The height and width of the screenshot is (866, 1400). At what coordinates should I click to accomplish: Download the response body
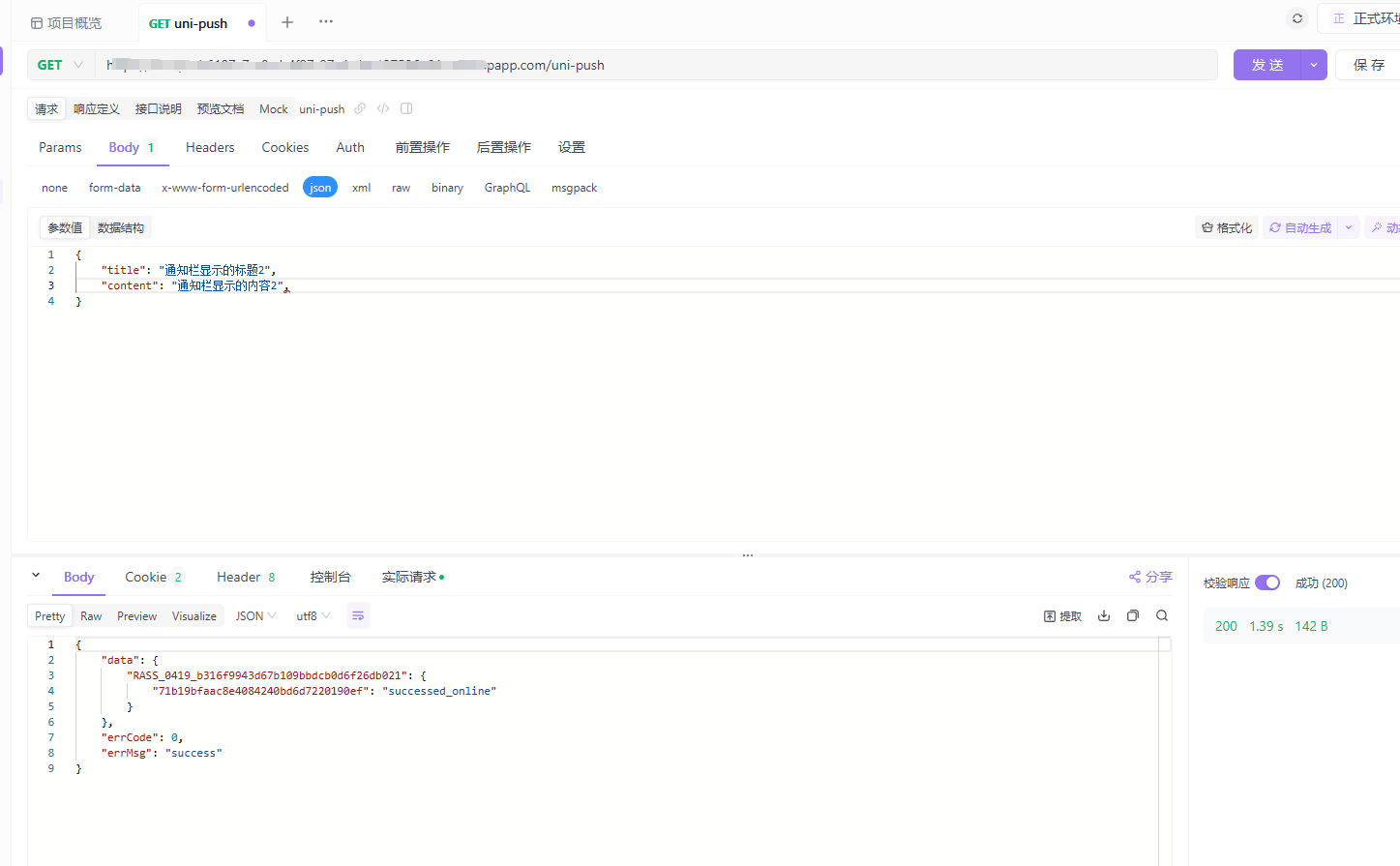(1104, 615)
